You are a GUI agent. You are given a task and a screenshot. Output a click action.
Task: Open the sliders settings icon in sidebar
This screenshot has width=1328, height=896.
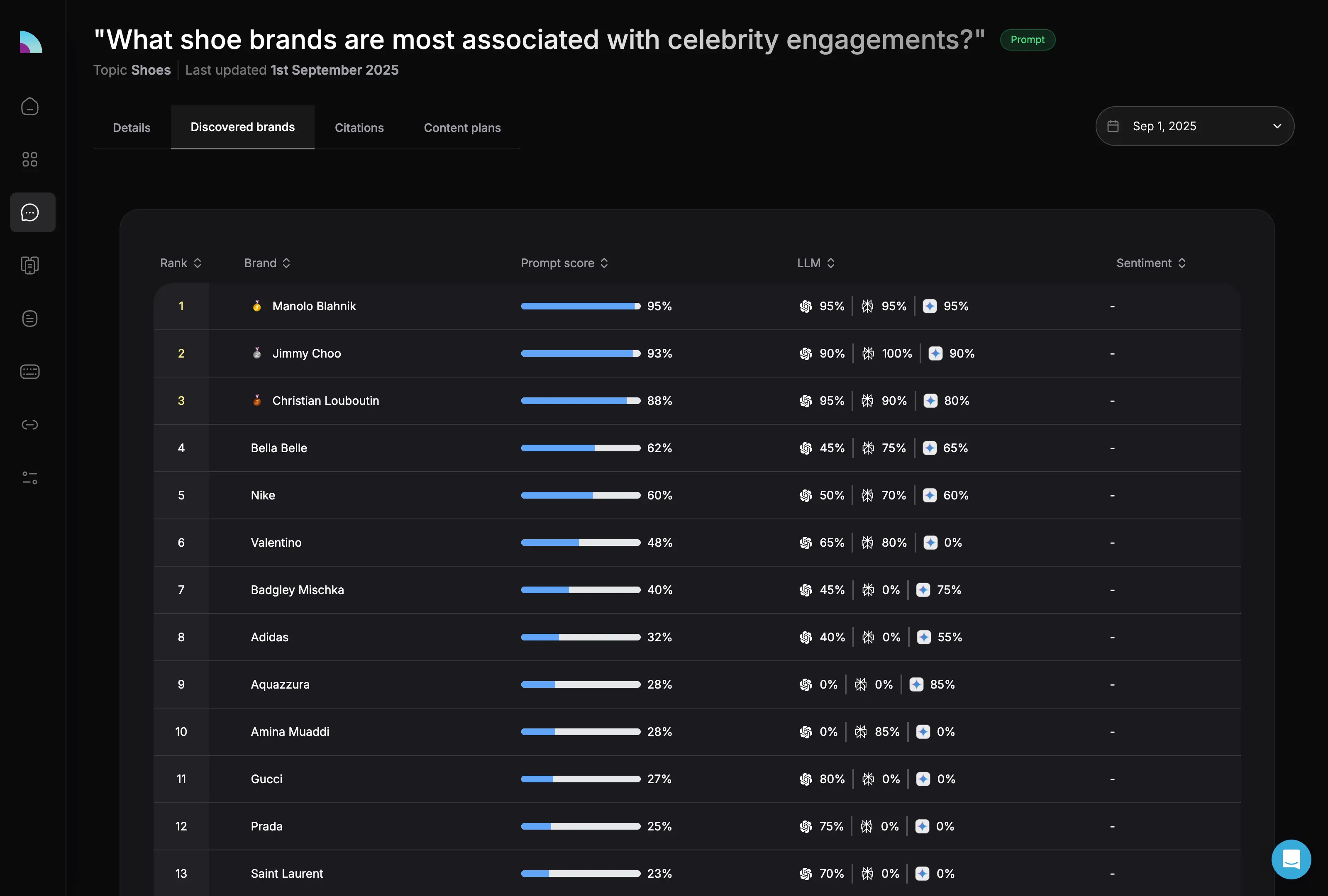click(30, 477)
